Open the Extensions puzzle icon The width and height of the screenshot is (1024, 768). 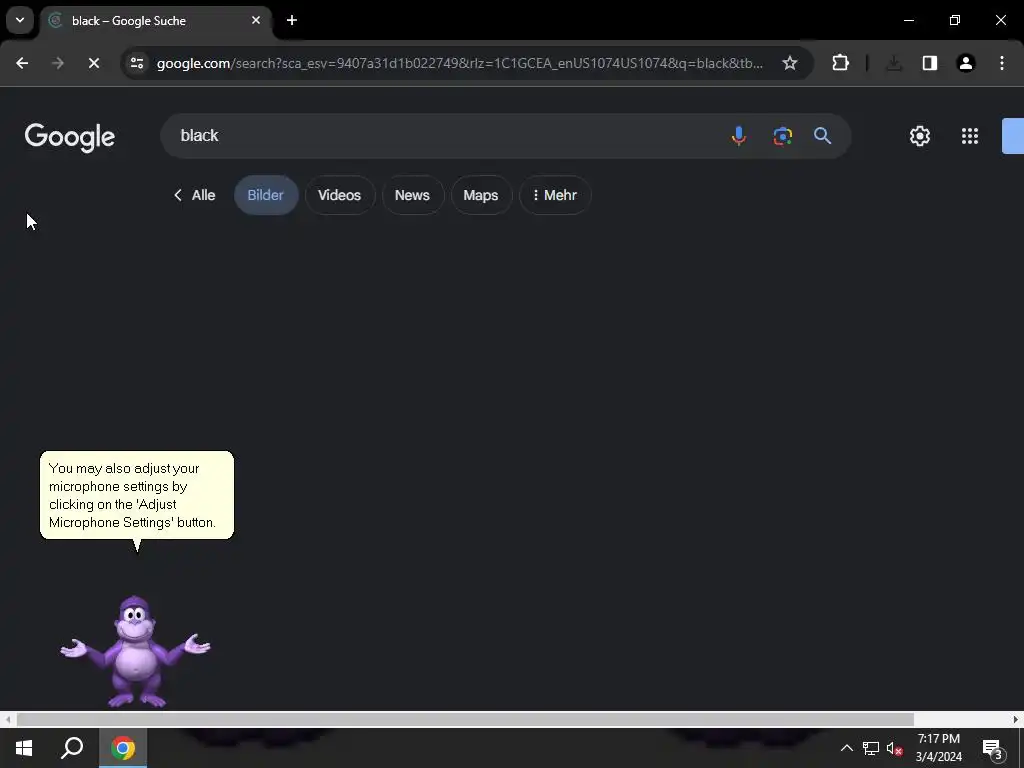click(x=840, y=63)
